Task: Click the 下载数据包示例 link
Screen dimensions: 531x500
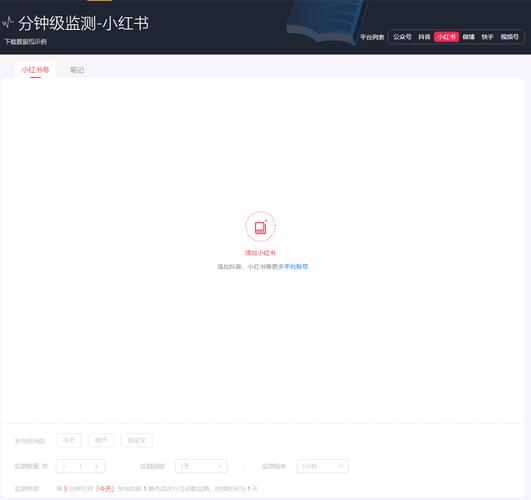Action: (26, 42)
